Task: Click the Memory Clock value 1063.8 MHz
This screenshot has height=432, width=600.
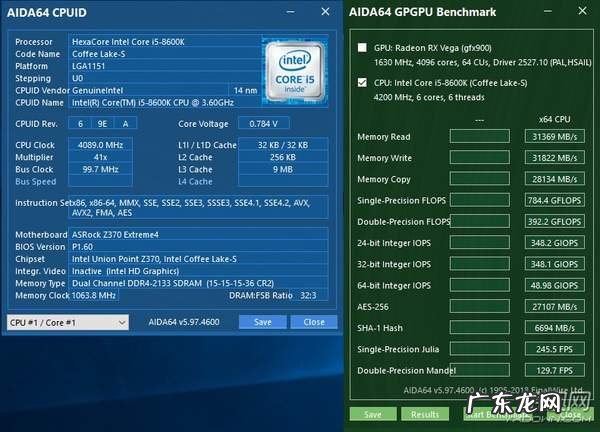Action: coord(93,295)
